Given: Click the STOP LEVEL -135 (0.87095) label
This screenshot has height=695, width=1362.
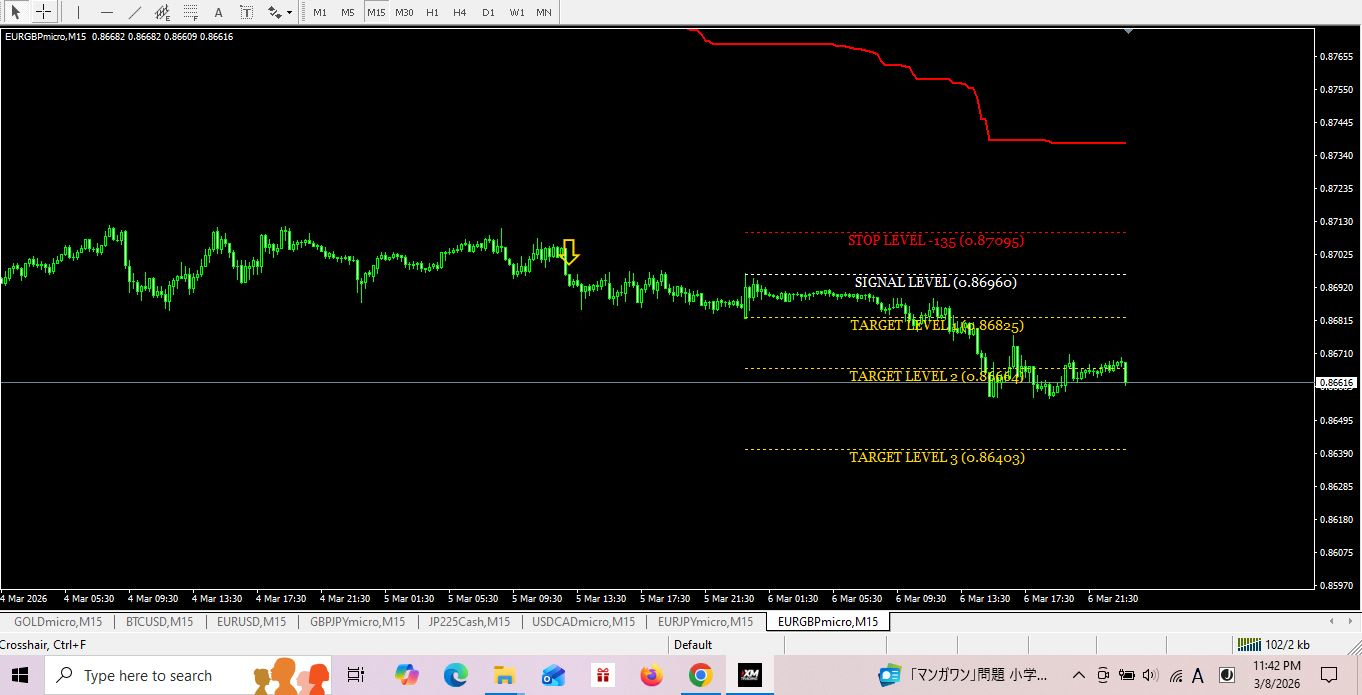Looking at the screenshot, I should (936, 241).
